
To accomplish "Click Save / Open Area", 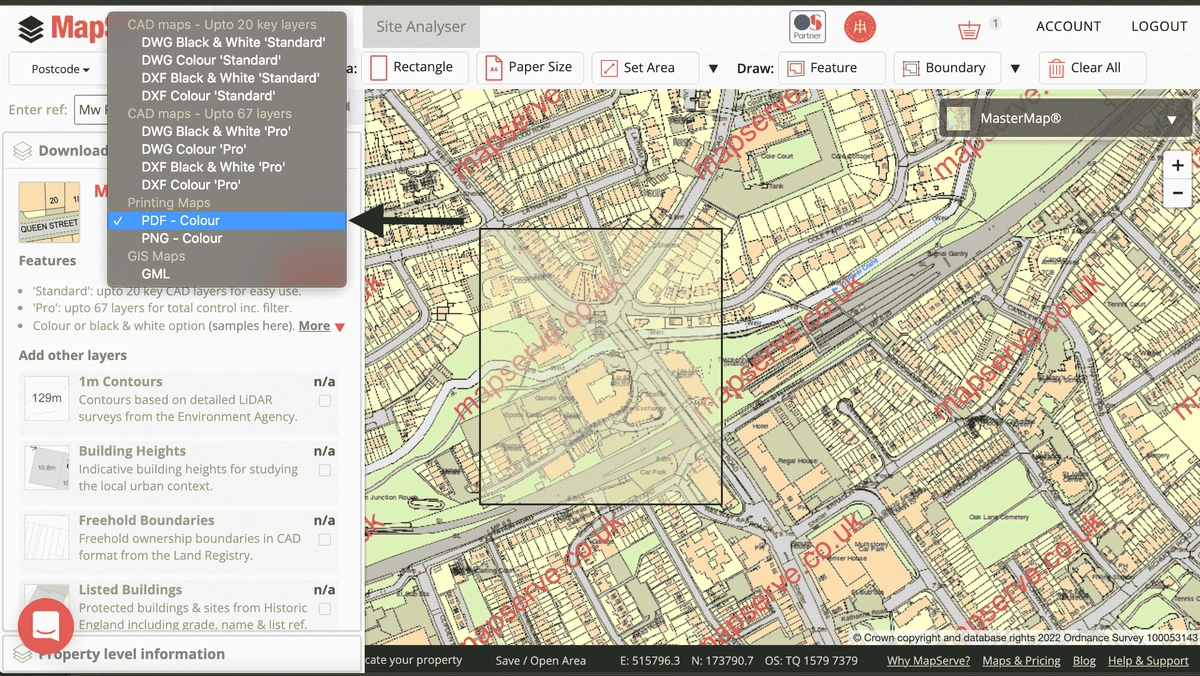I will [x=541, y=660].
